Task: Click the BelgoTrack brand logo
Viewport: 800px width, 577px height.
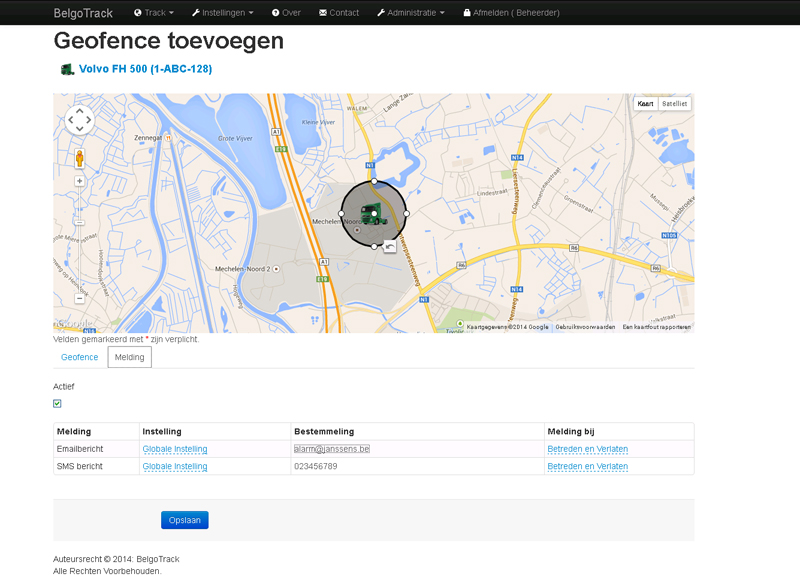Action: pos(83,13)
